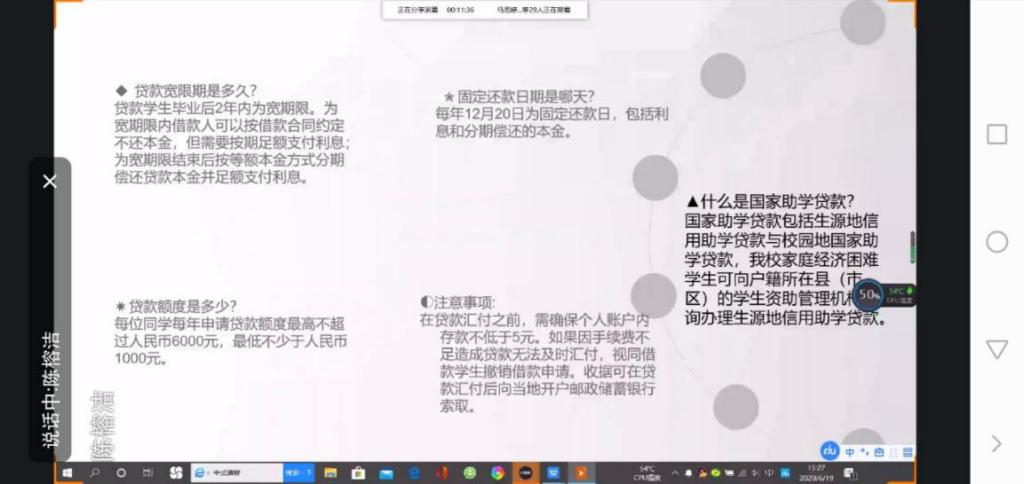This screenshot has width=1024, height=484.
Task: Click the blue search button beside taskbar input
Action: coord(298,472)
